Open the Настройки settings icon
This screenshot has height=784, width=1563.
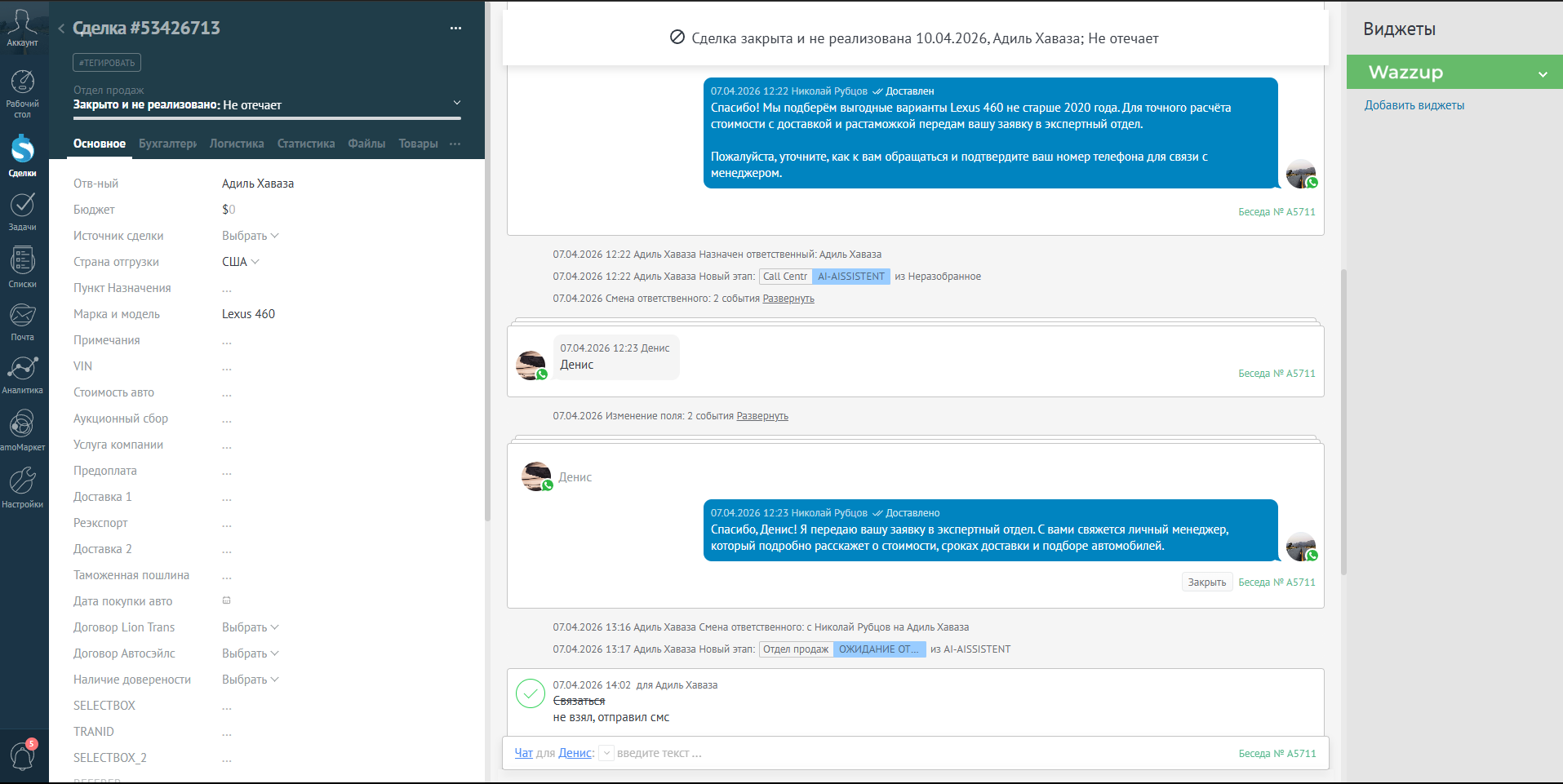pos(22,487)
